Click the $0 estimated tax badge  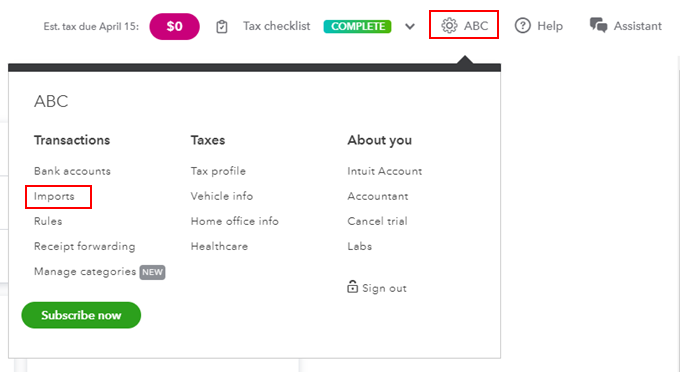[x=174, y=26]
